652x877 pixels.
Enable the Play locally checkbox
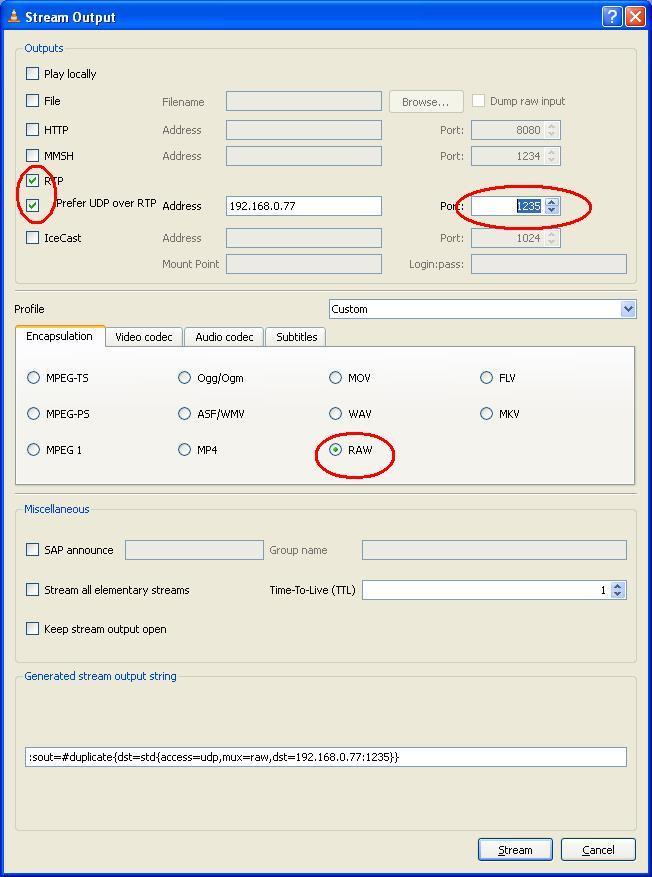(32, 74)
